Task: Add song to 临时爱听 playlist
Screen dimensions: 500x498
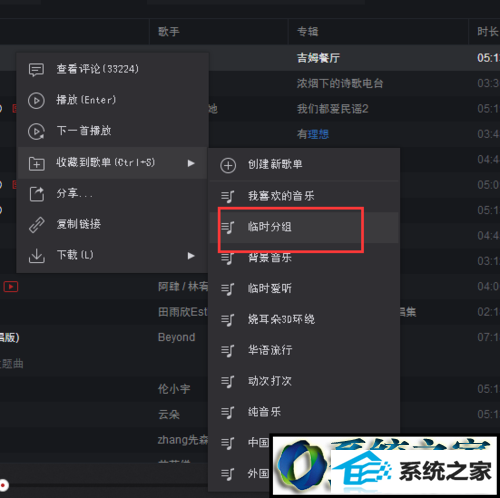Action: tap(304, 289)
